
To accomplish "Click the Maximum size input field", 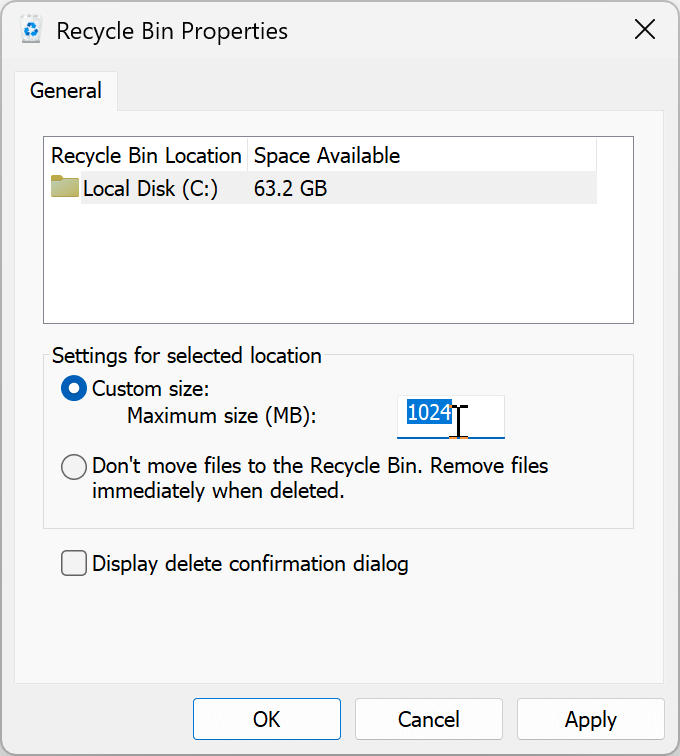I will (x=451, y=417).
